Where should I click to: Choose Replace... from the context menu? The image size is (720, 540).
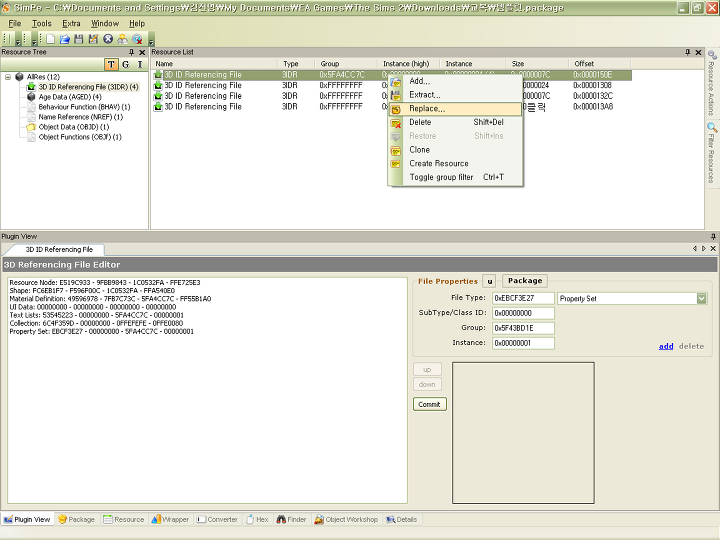coord(426,108)
